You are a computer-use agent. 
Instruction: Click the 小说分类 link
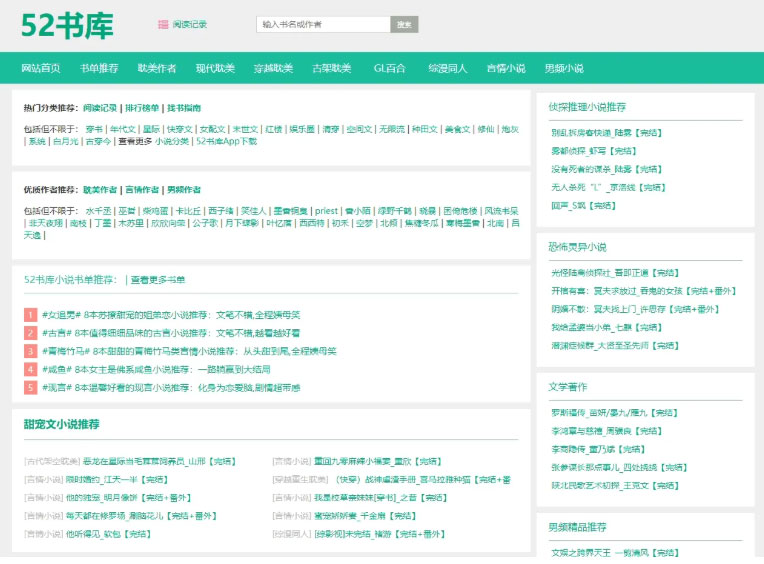tap(172, 141)
